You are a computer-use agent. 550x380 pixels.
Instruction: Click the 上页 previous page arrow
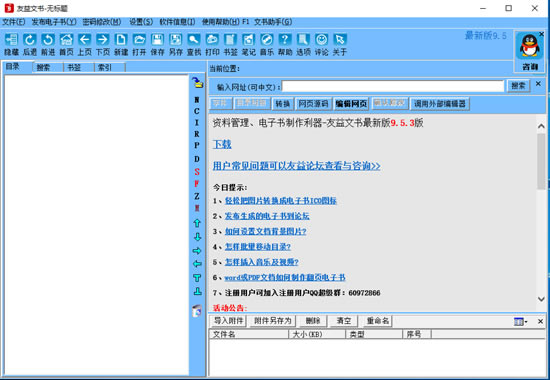pyautogui.click(x=85, y=40)
